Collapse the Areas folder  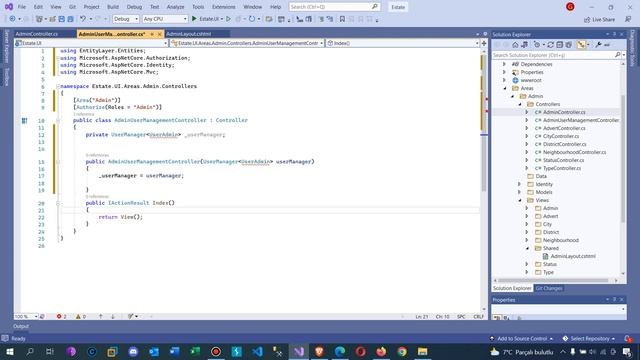pyautogui.click(x=505, y=88)
